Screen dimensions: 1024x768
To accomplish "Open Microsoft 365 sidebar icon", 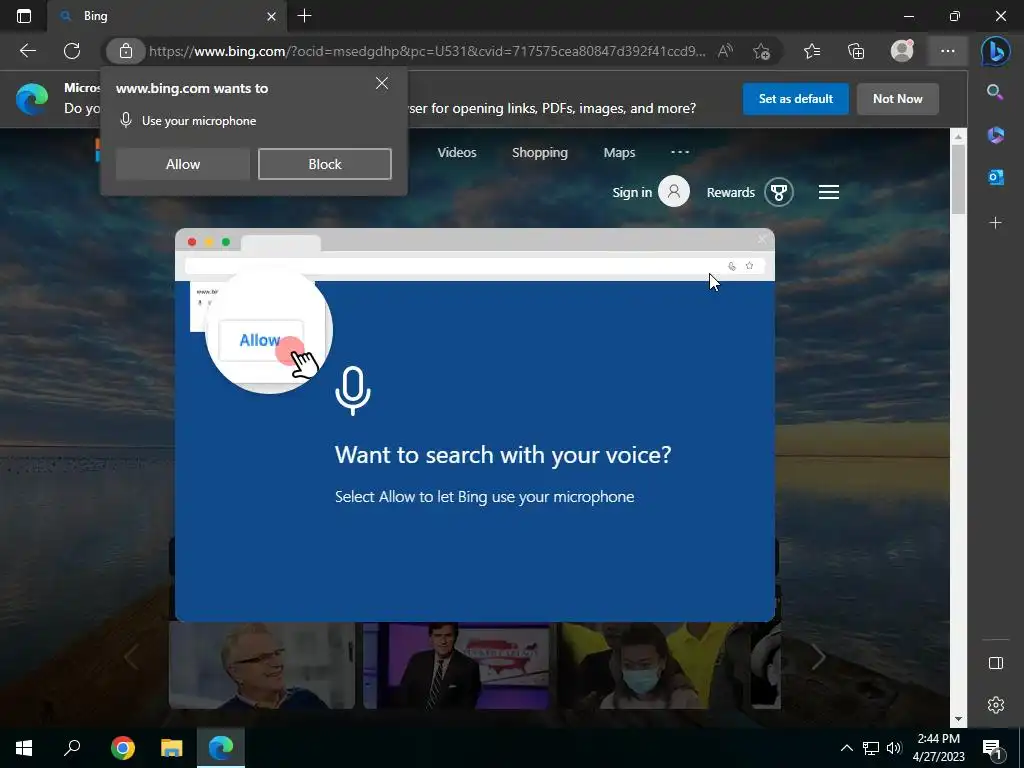I will tap(995, 135).
